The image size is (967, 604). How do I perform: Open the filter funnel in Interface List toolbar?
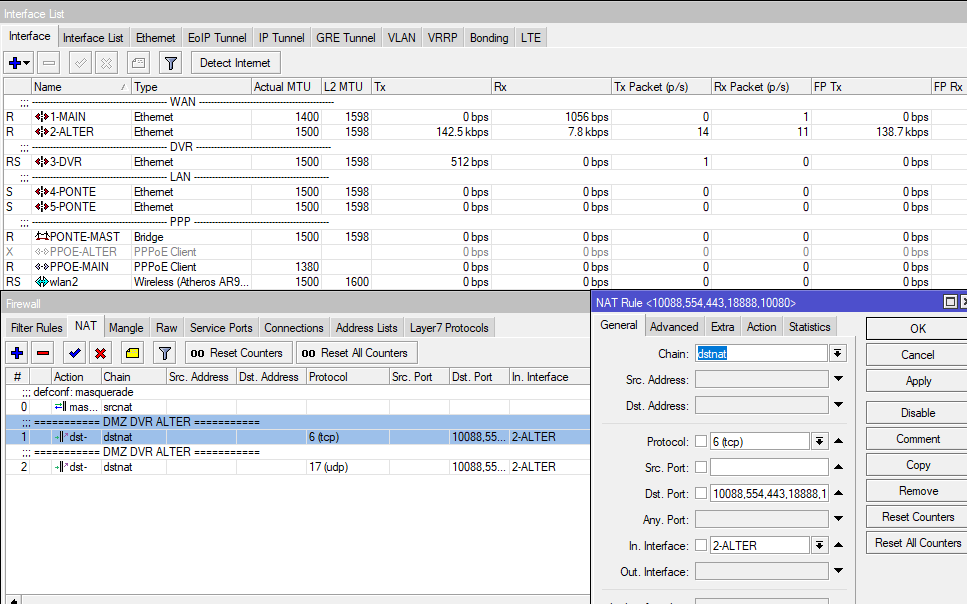[x=171, y=63]
